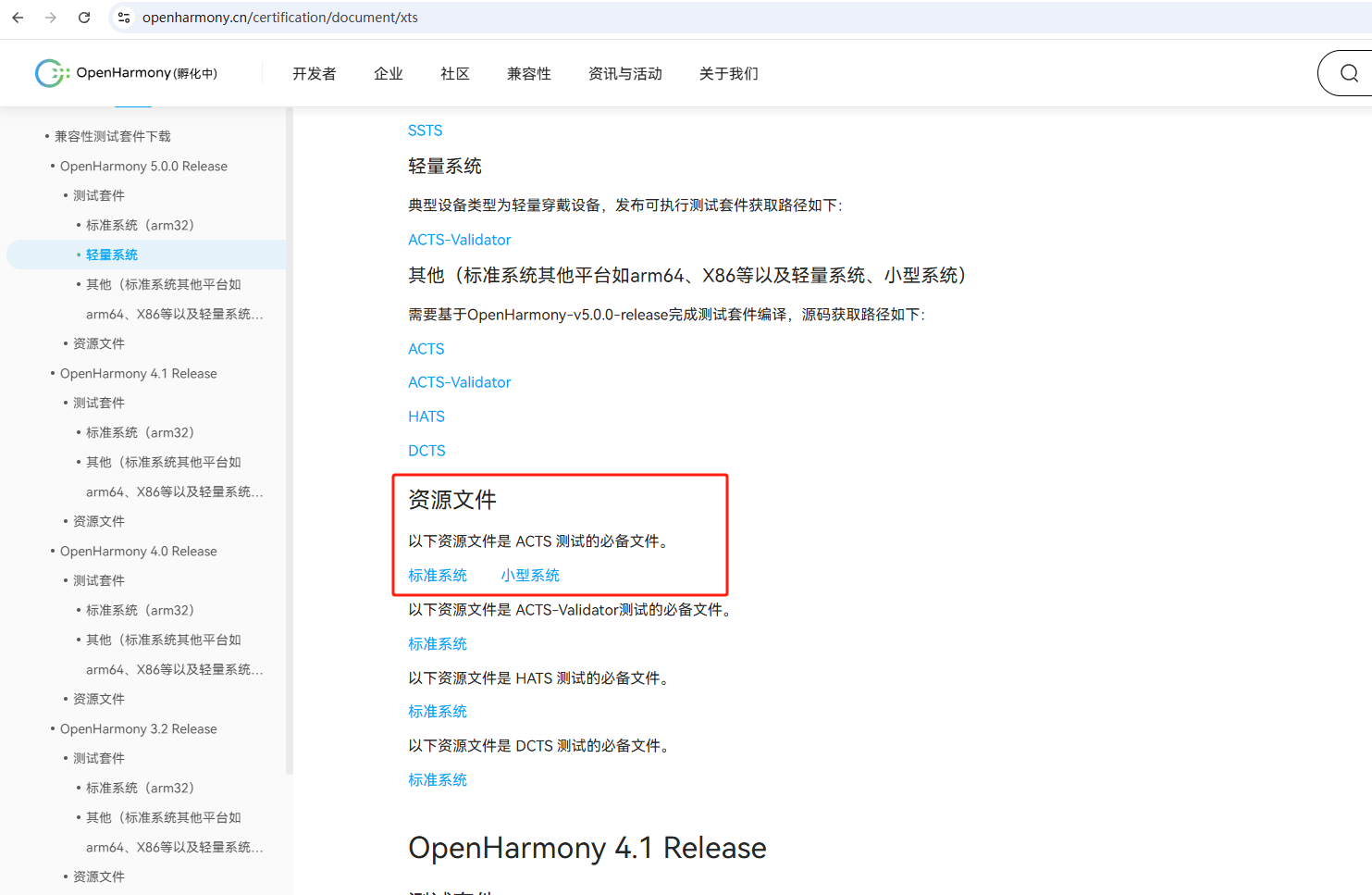Select 资源文件 under OpenHarmony 5.0.0 Release
1372x895 pixels.
click(x=99, y=343)
